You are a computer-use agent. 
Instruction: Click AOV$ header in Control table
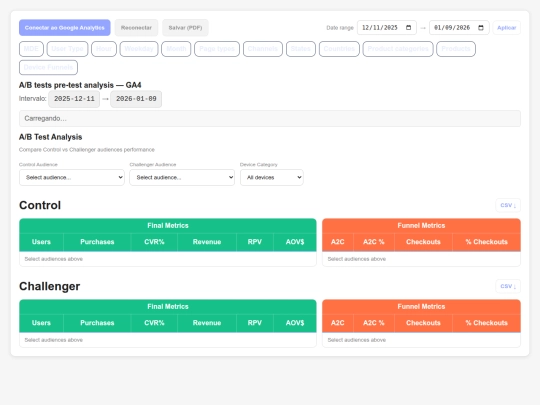pos(295,242)
